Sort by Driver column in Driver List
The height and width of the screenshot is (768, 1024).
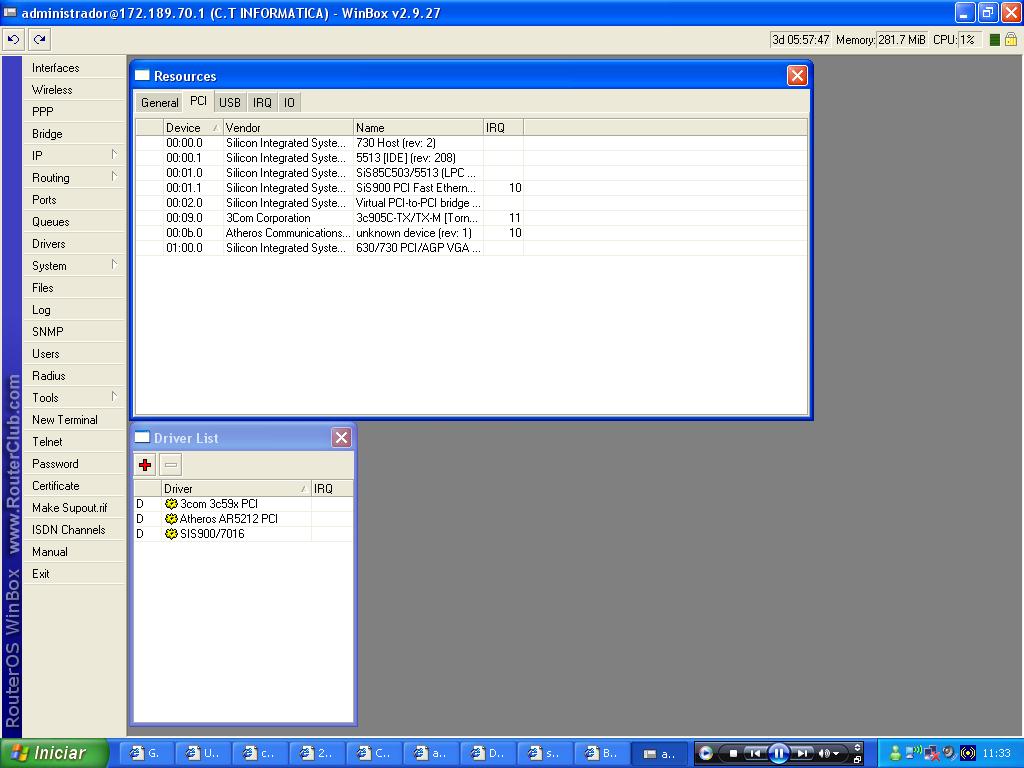pos(236,488)
